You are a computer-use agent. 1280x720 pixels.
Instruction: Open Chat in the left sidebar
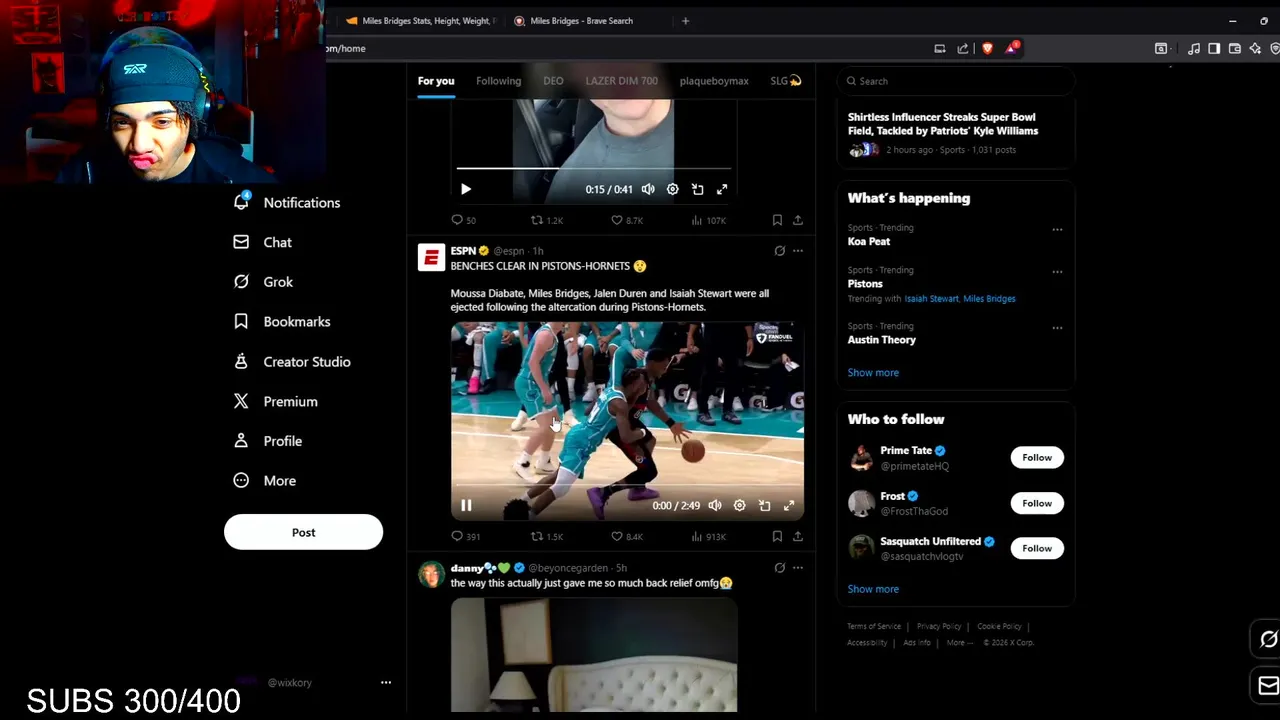262,242
